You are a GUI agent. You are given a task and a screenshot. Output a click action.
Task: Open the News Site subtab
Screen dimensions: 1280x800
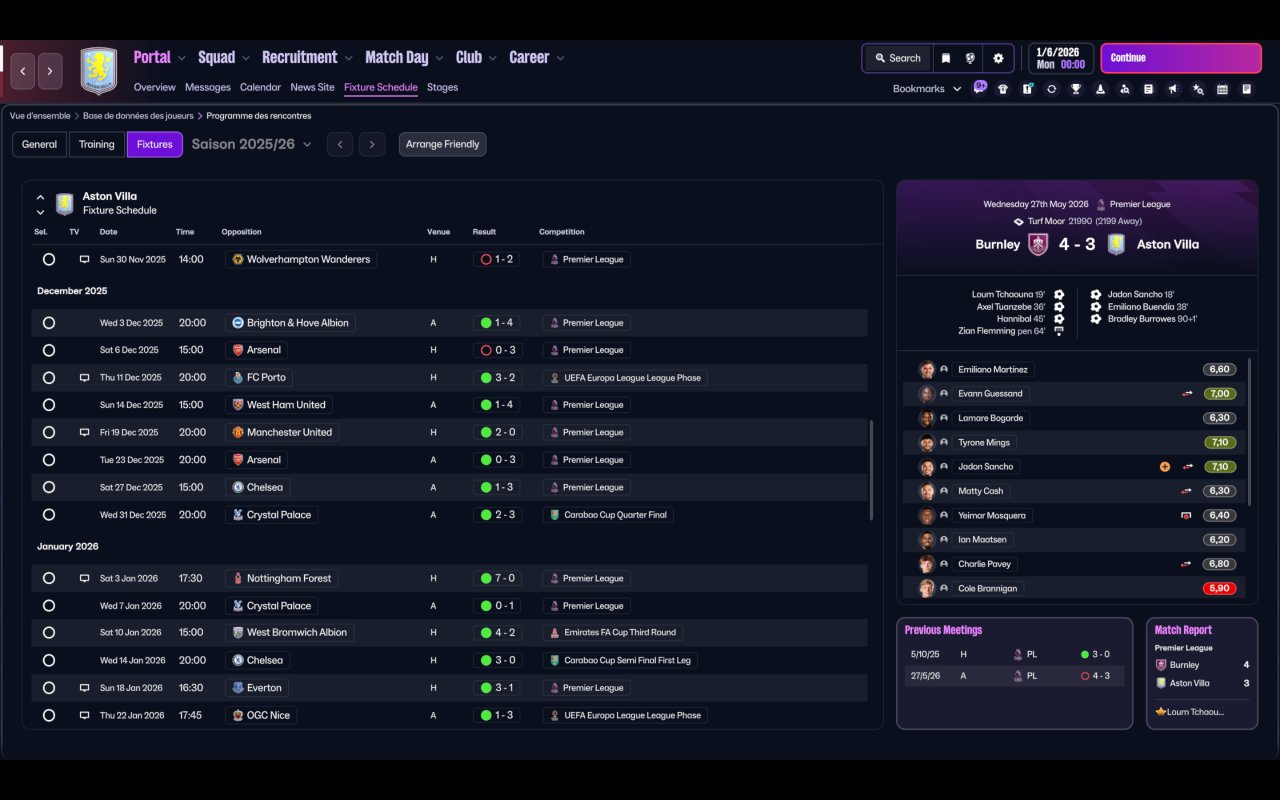coord(312,87)
